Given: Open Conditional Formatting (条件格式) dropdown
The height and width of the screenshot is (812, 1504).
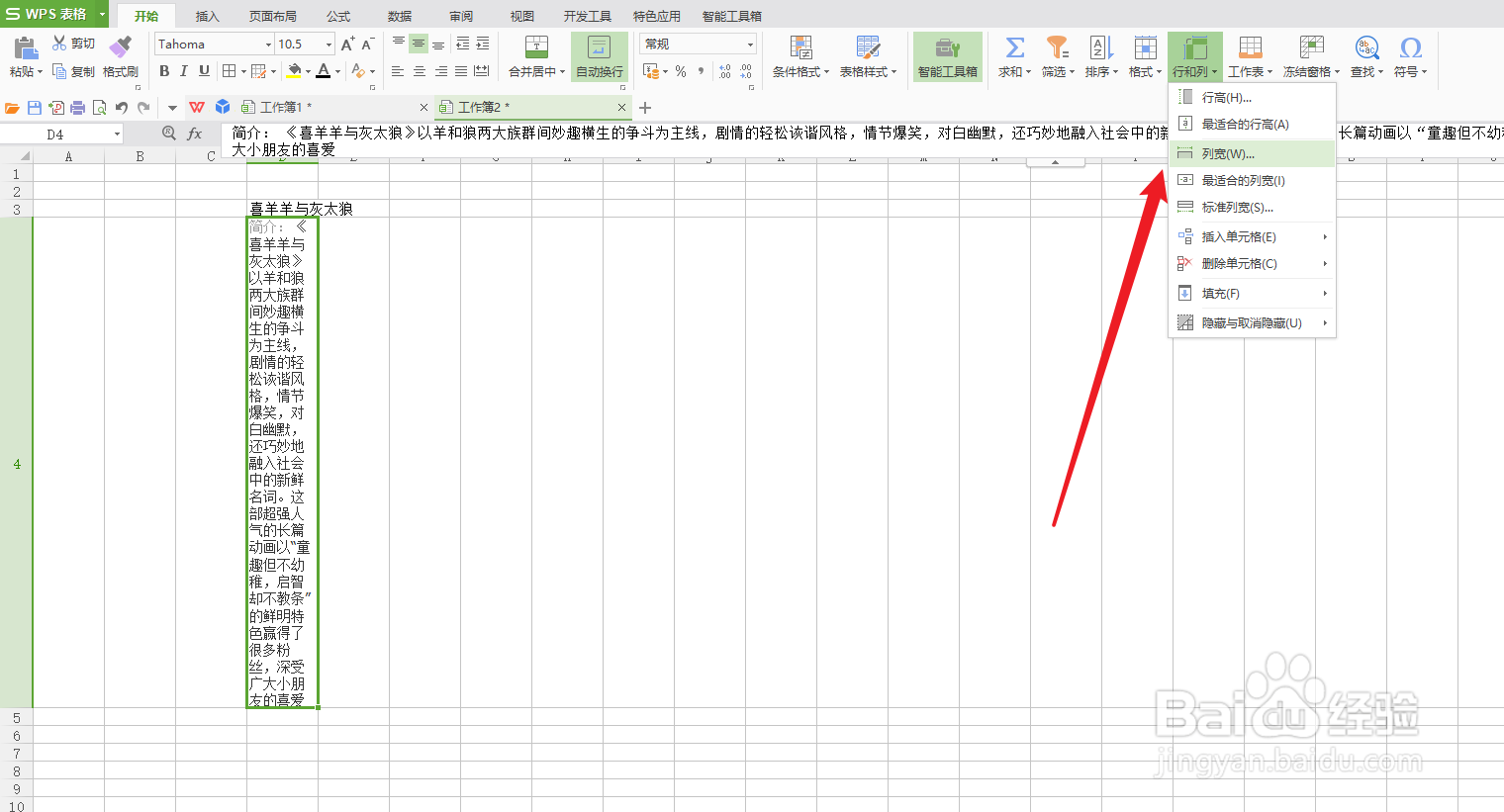Looking at the screenshot, I should pyautogui.click(x=800, y=56).
